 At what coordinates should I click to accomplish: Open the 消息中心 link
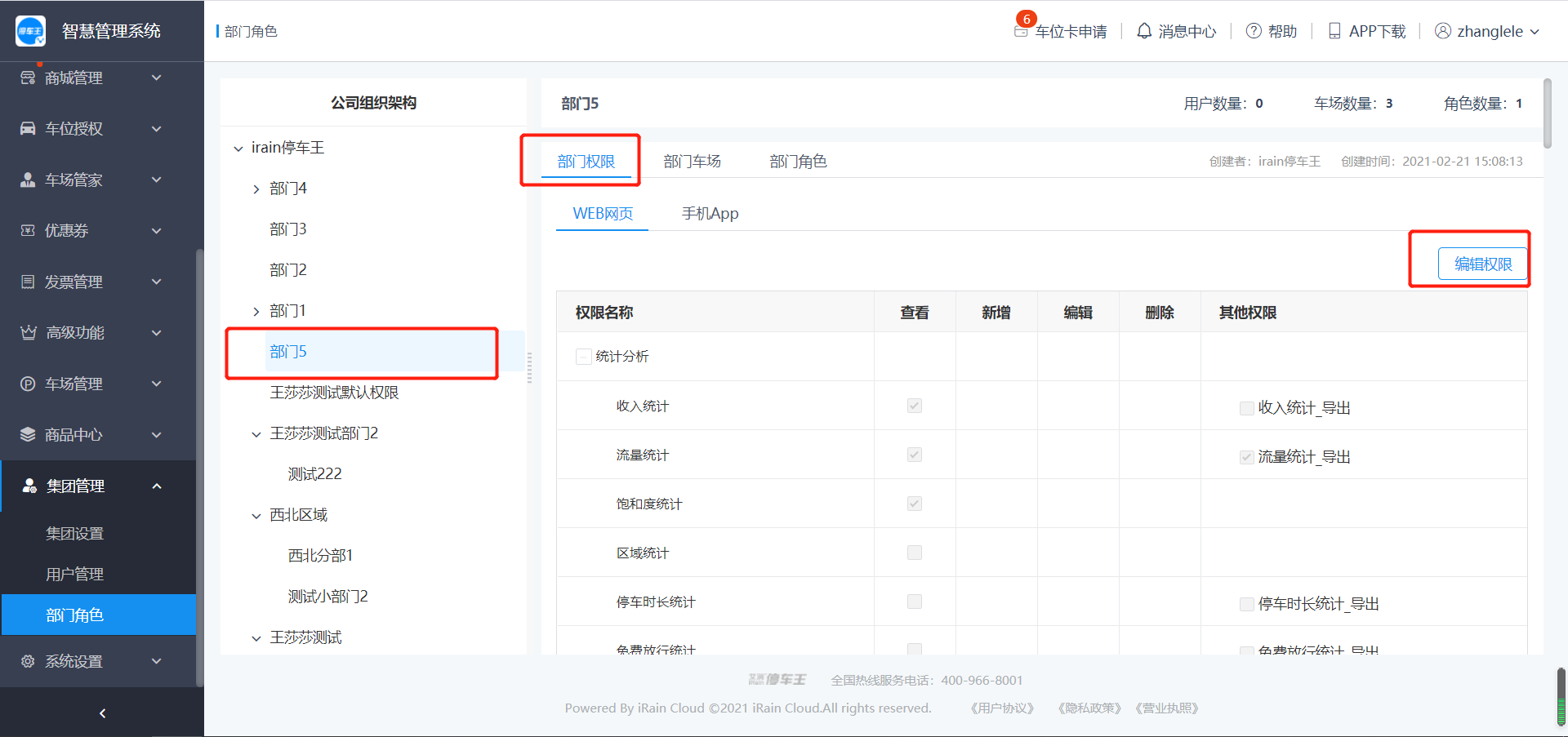coord(1187,32)
